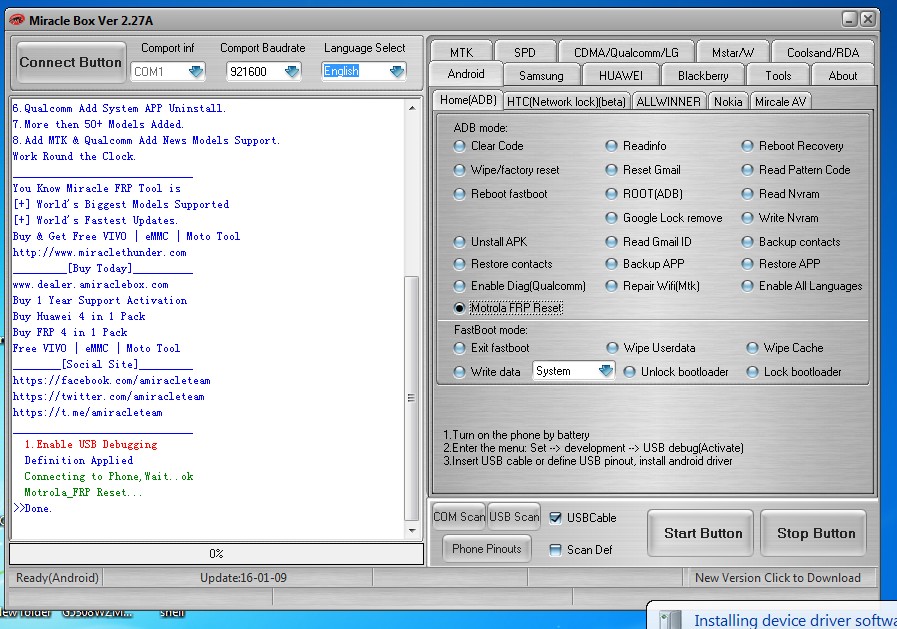Open the Mircale AV sub-tab

(780, 102)
